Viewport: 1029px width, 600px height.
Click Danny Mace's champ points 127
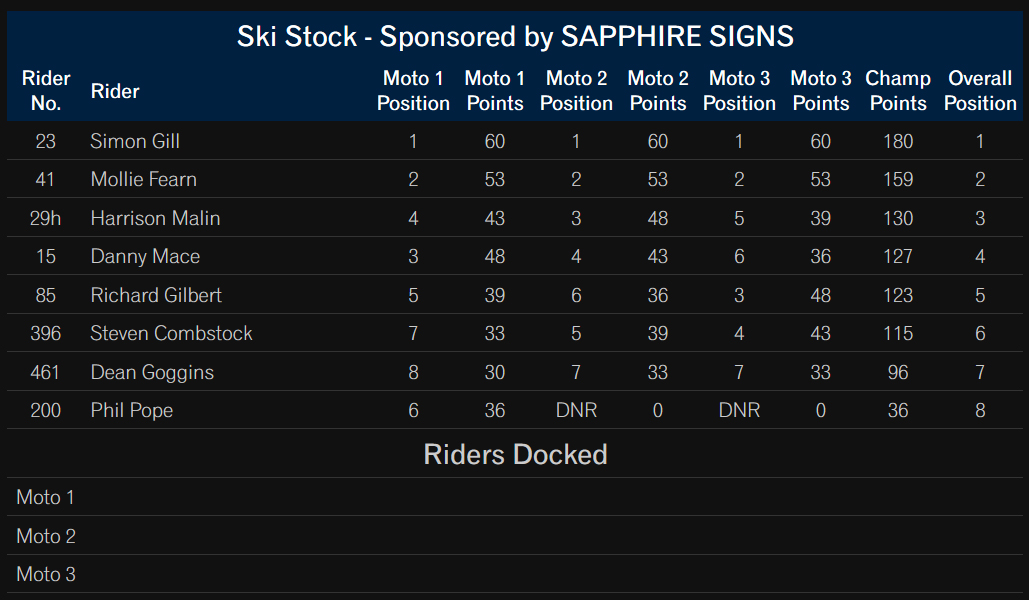coord(898,256)
